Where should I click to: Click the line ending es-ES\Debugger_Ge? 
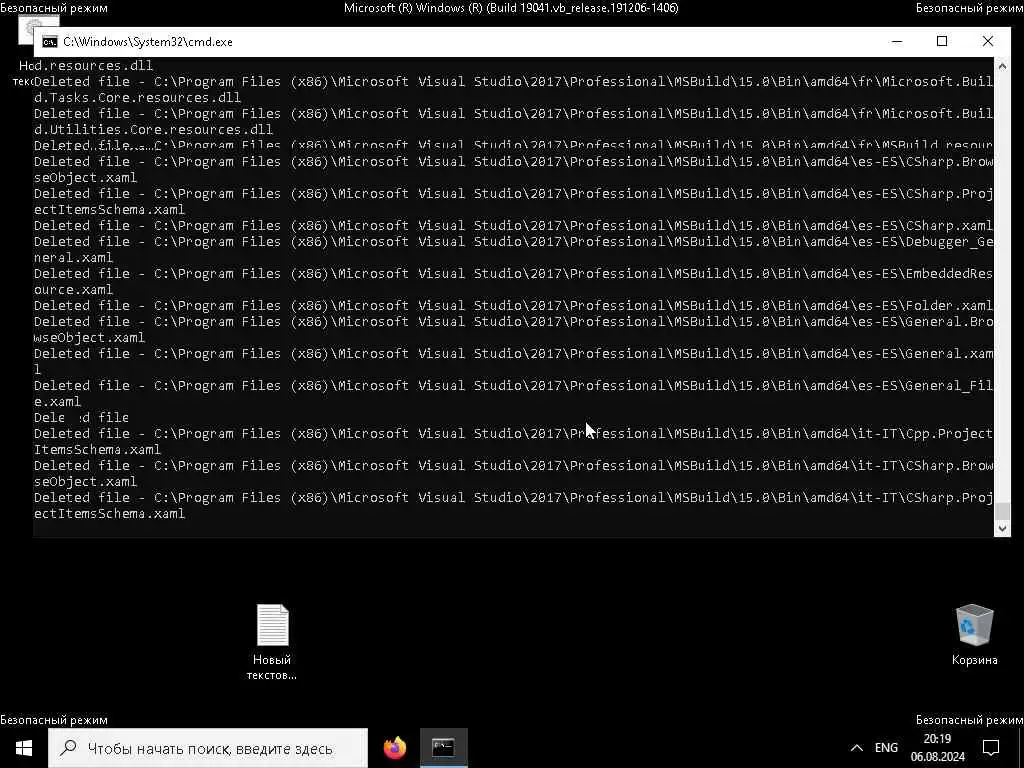point(513,242)
